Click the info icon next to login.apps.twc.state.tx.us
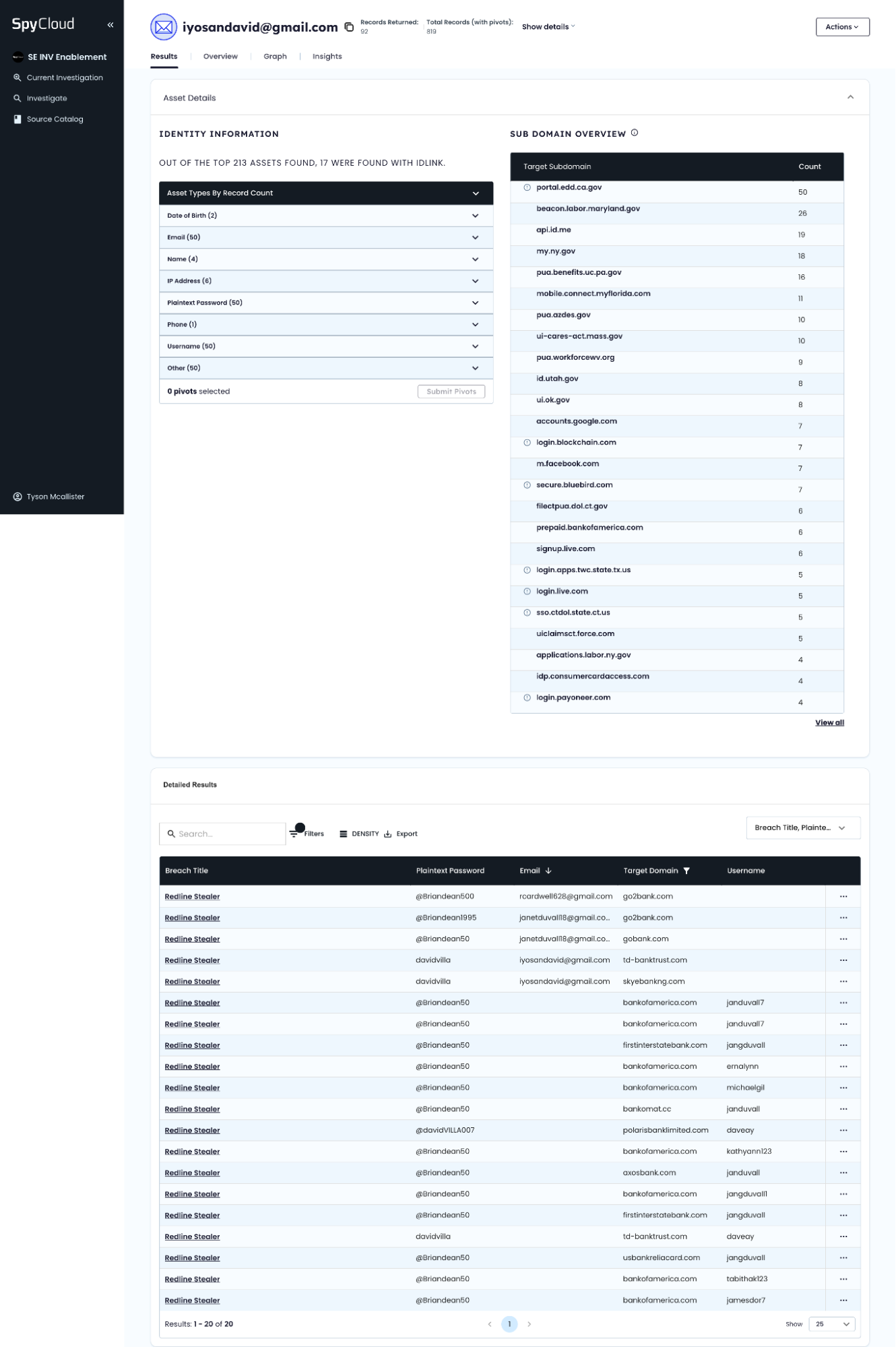This screenshot has height=1347, width=896. tap(527, 570)
